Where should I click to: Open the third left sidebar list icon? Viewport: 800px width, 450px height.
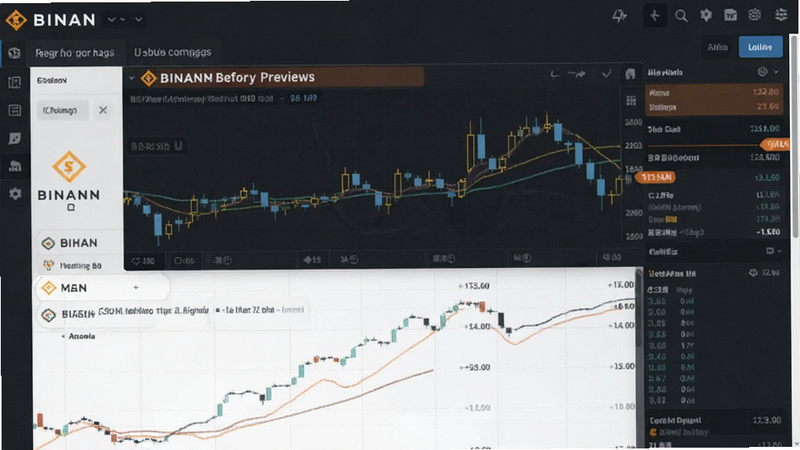tap(14, 110)
